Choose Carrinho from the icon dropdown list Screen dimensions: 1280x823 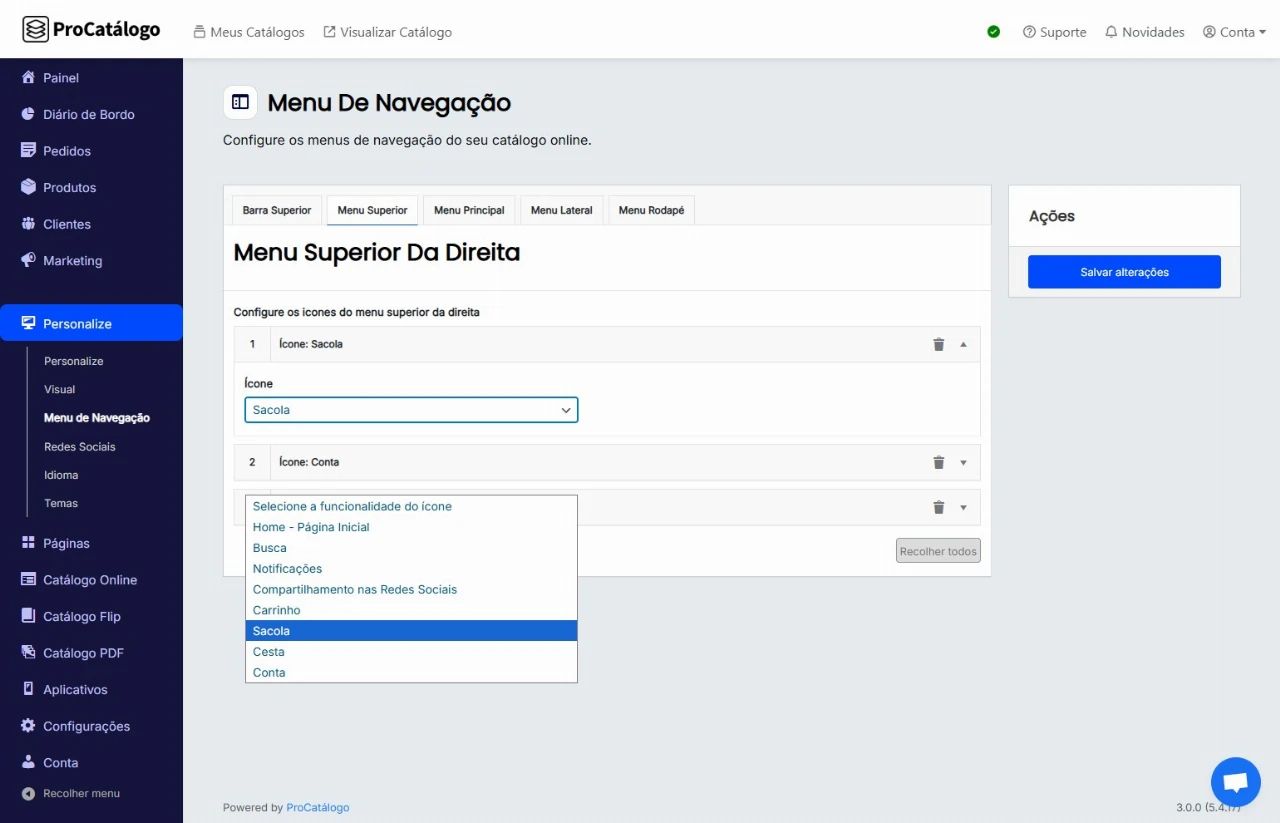click(x=276, y=610)
